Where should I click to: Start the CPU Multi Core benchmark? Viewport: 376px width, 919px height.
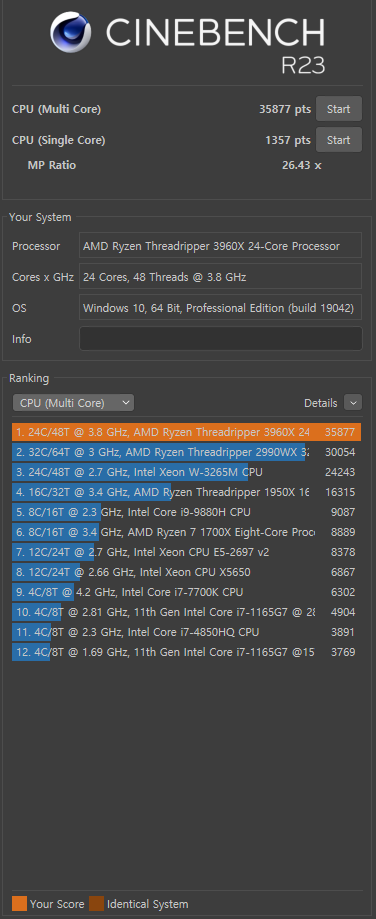pos(339,109)
